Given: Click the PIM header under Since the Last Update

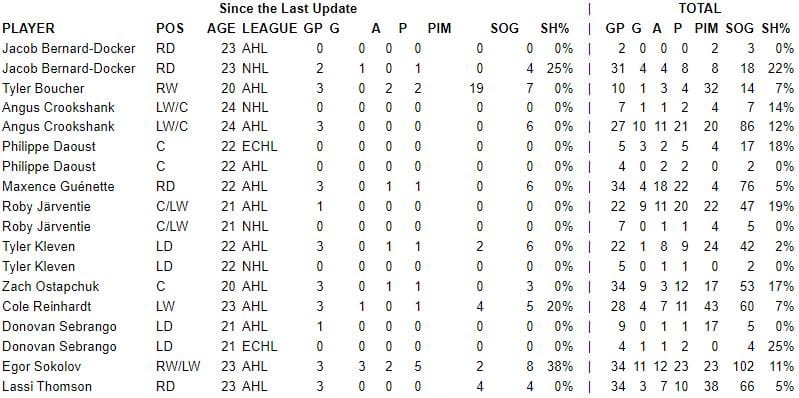Looking at the screenshot, I should [x=440, y=28].
